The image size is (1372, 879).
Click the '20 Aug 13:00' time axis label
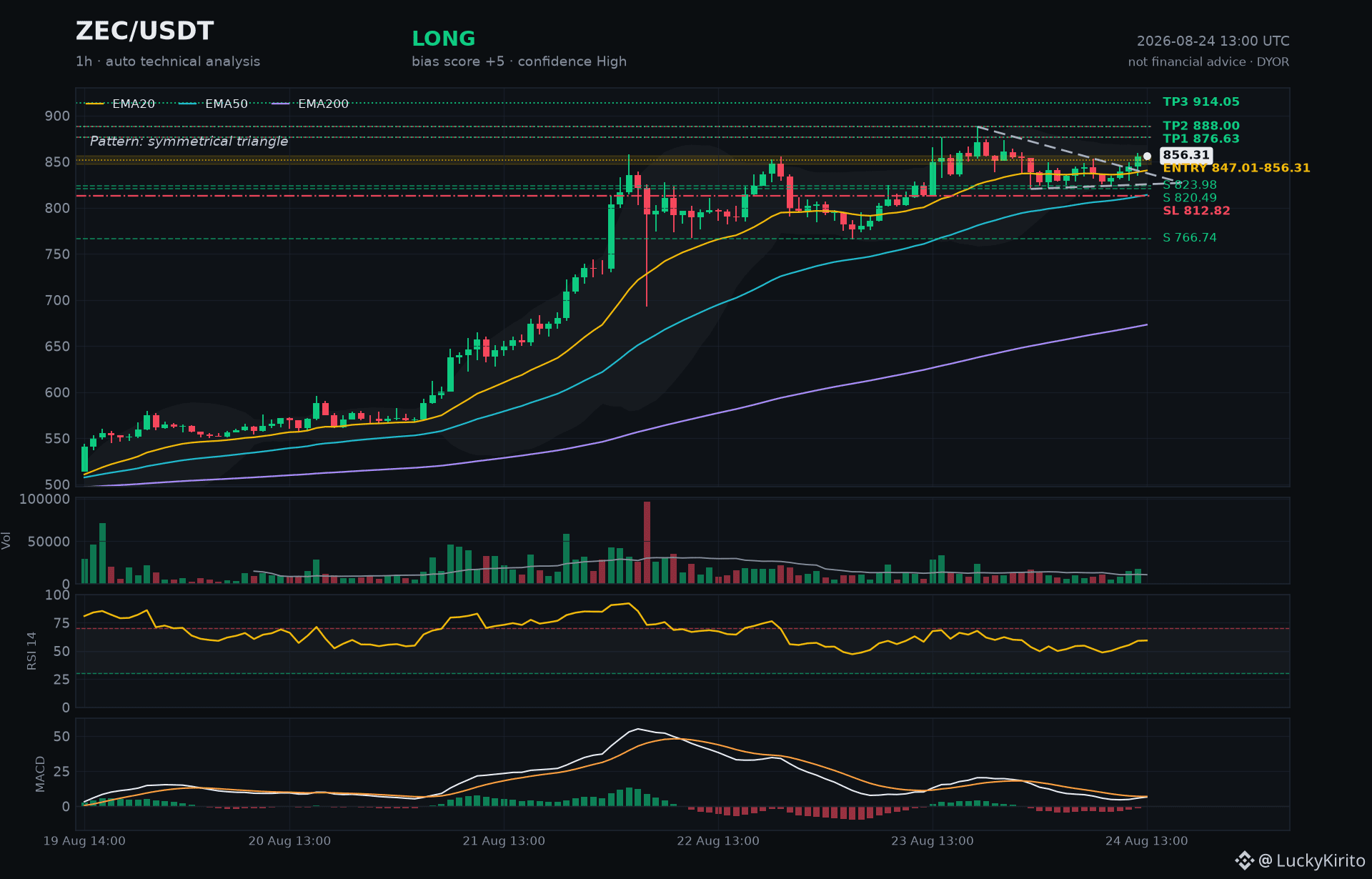pyautogui.click(x=289, y=841)
